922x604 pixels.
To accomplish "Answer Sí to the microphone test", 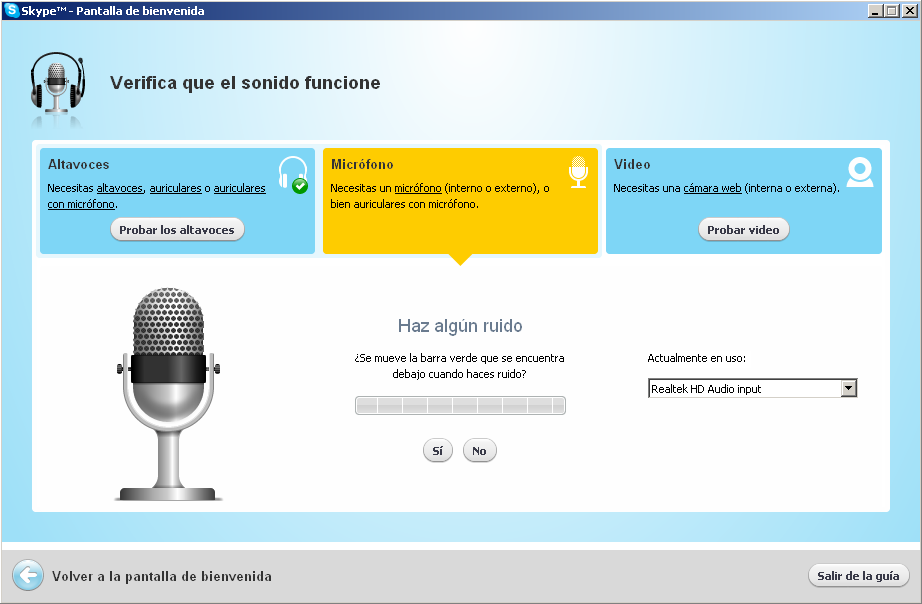I will [437, 451].
